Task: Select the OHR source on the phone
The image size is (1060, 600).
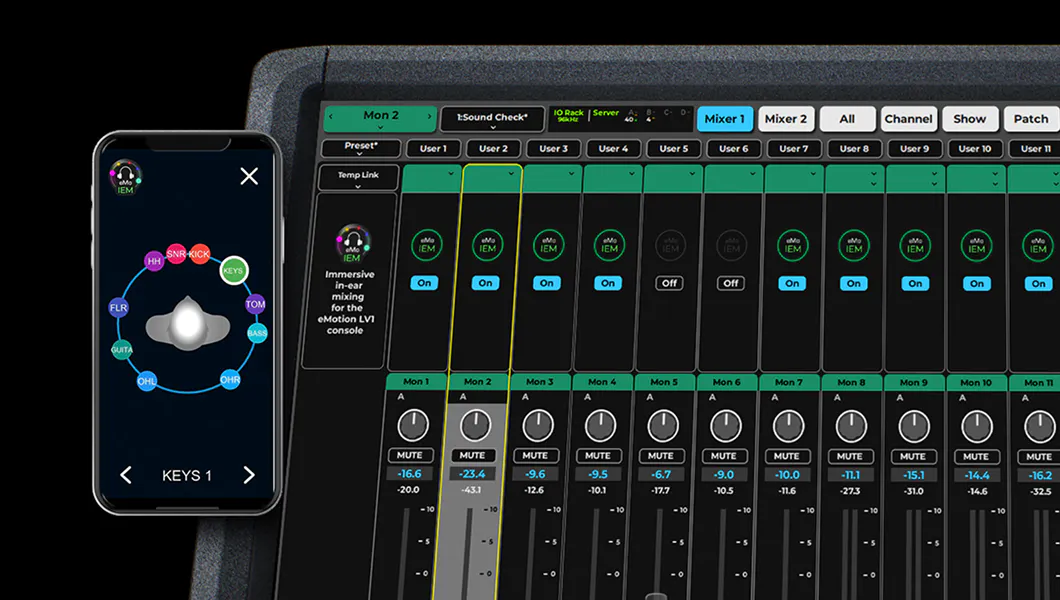Action: tap(230, 380)
